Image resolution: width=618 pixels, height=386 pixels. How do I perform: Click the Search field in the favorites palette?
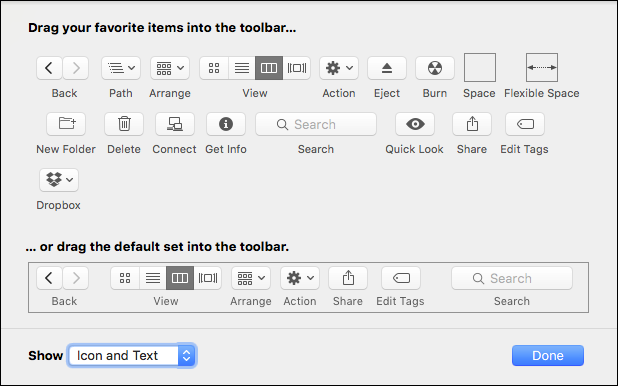click(316, 124)
